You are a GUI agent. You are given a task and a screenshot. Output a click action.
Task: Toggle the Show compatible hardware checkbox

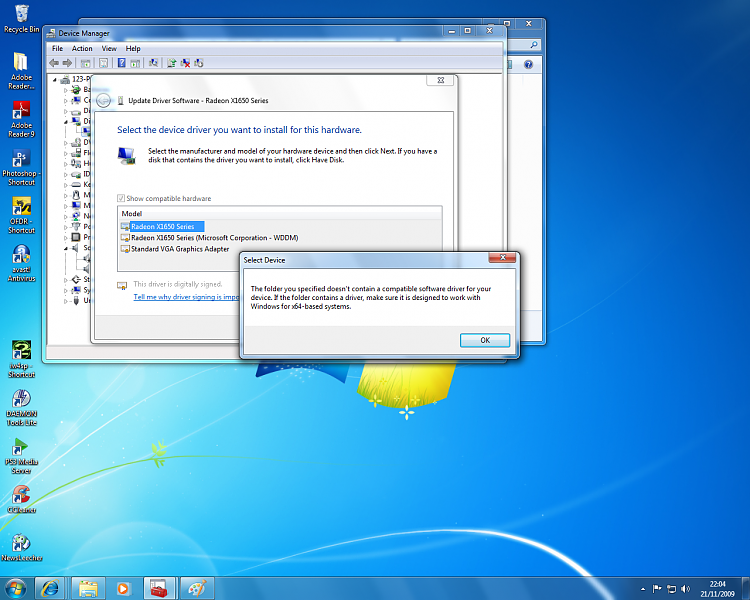[x=121, y=198]
